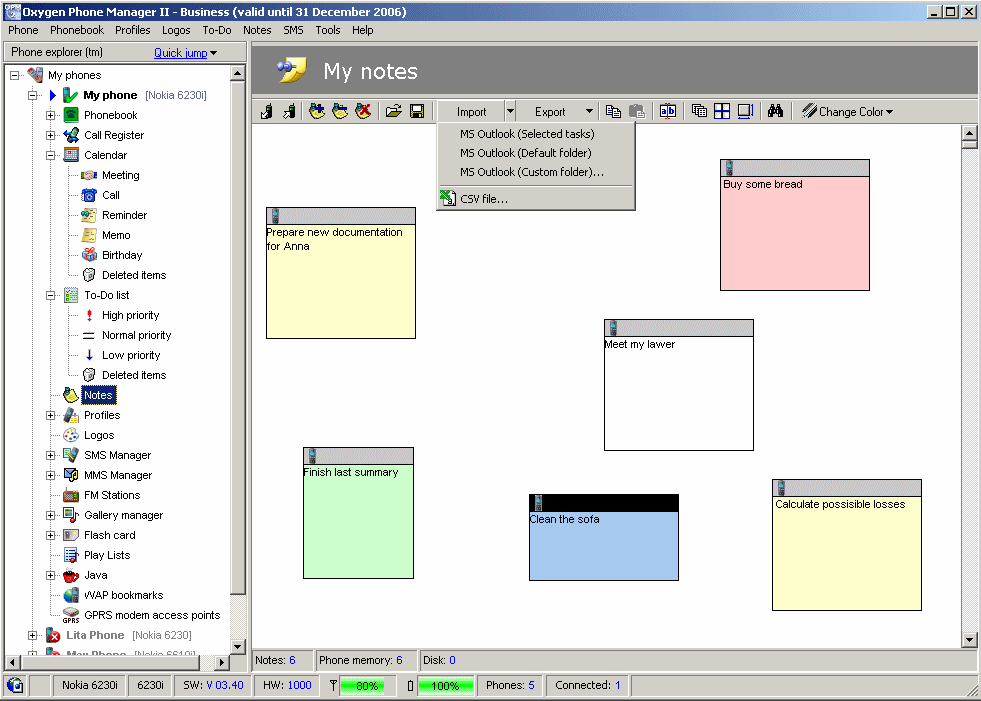981x701 pixels.
Task: Select MS Outlook (Default folder) import option
Action: click(526, 153)
